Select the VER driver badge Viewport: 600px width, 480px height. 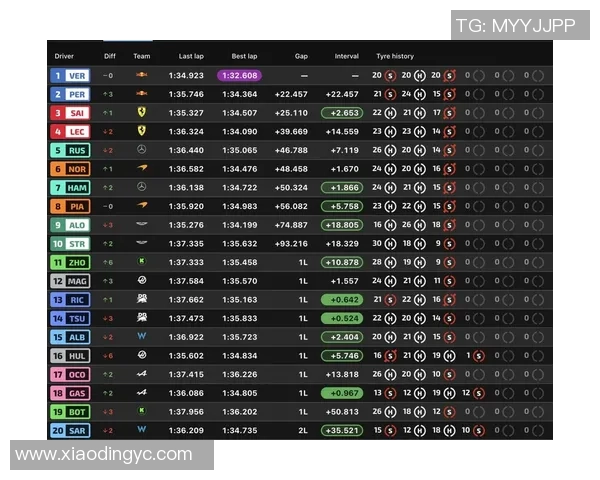pos(70,75)
